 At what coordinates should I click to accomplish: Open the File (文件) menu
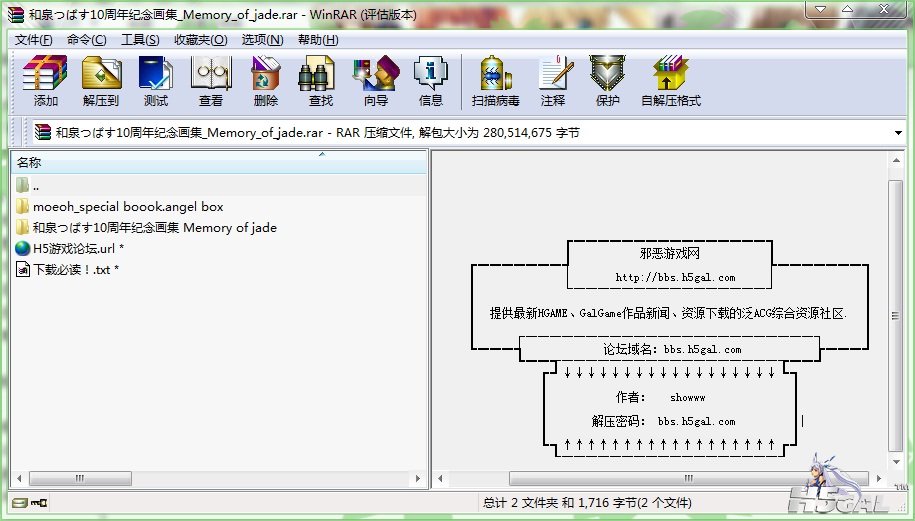point(33,40)
